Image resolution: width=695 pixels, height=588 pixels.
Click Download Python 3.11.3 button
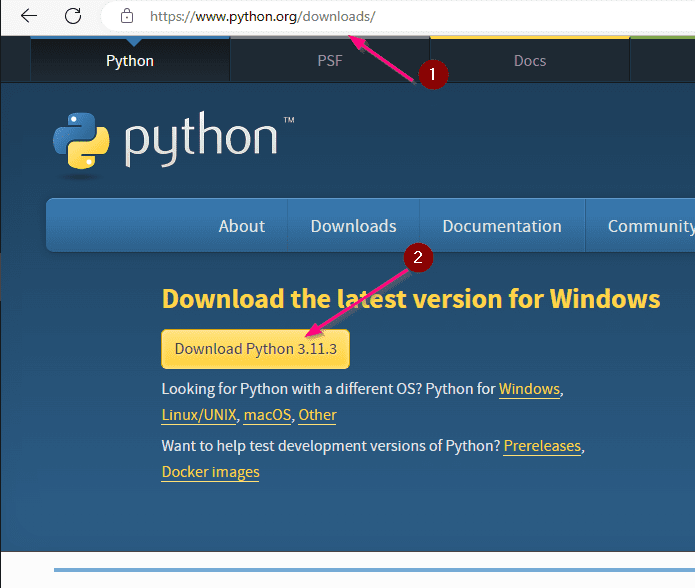(255, 349)
